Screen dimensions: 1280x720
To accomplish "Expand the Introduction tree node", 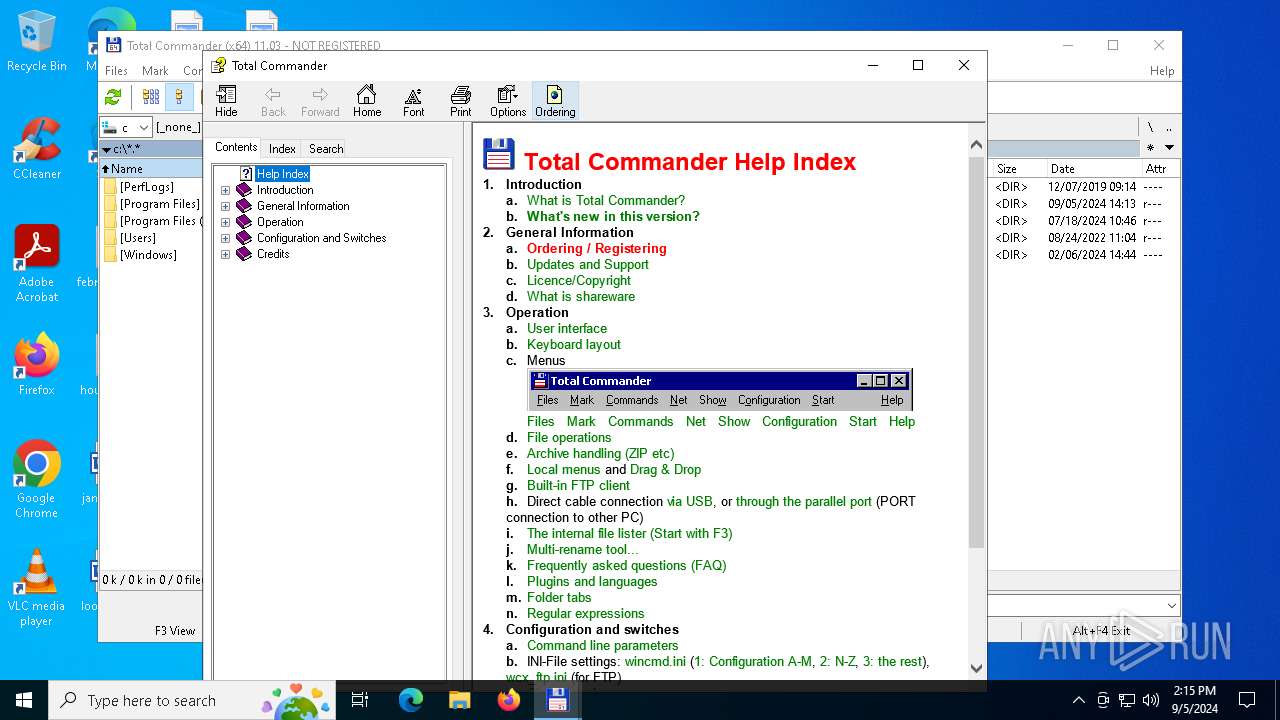I will click(x=225, y=190).
